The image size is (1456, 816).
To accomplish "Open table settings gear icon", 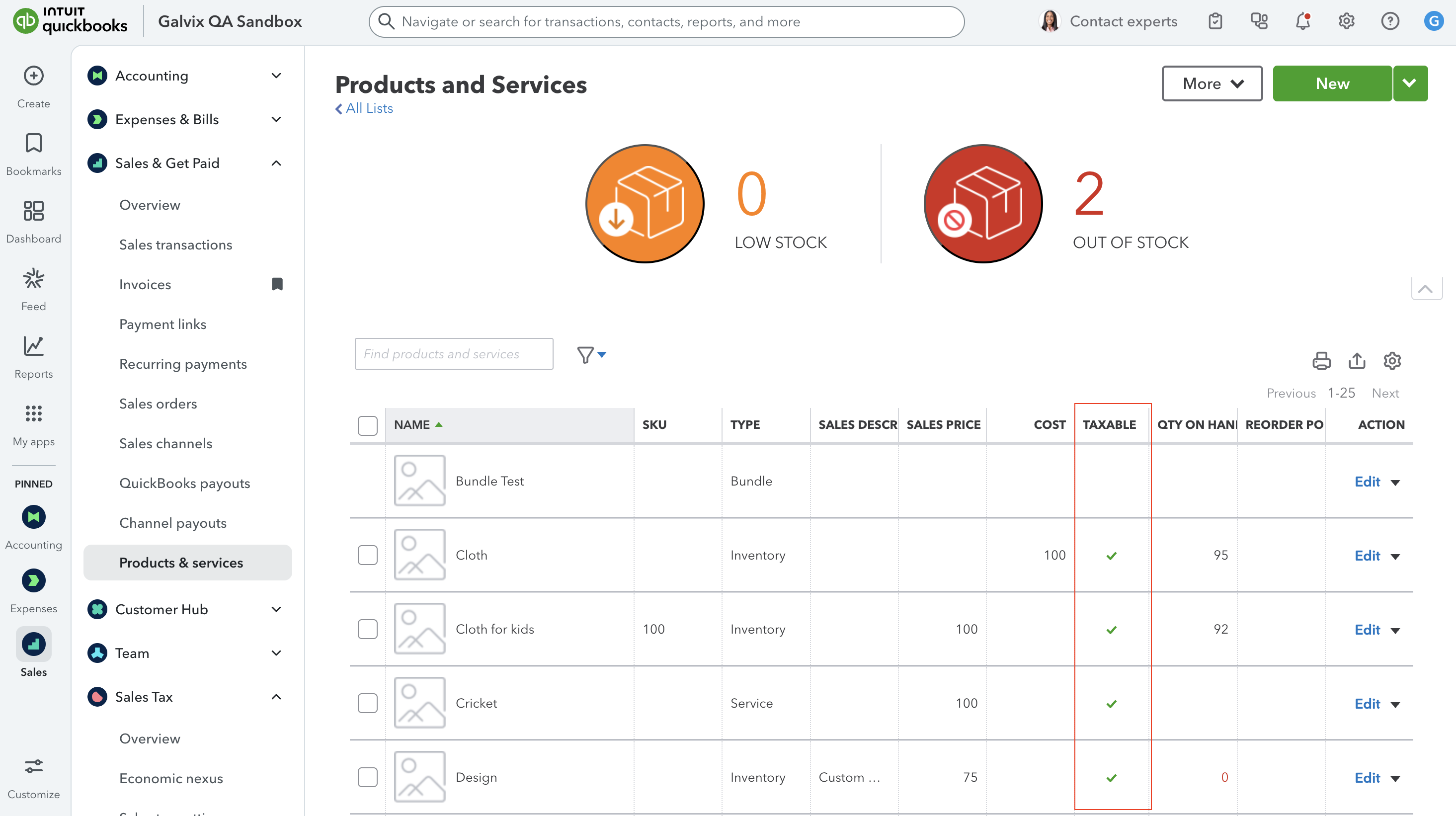I will (x=1391, y=360).
